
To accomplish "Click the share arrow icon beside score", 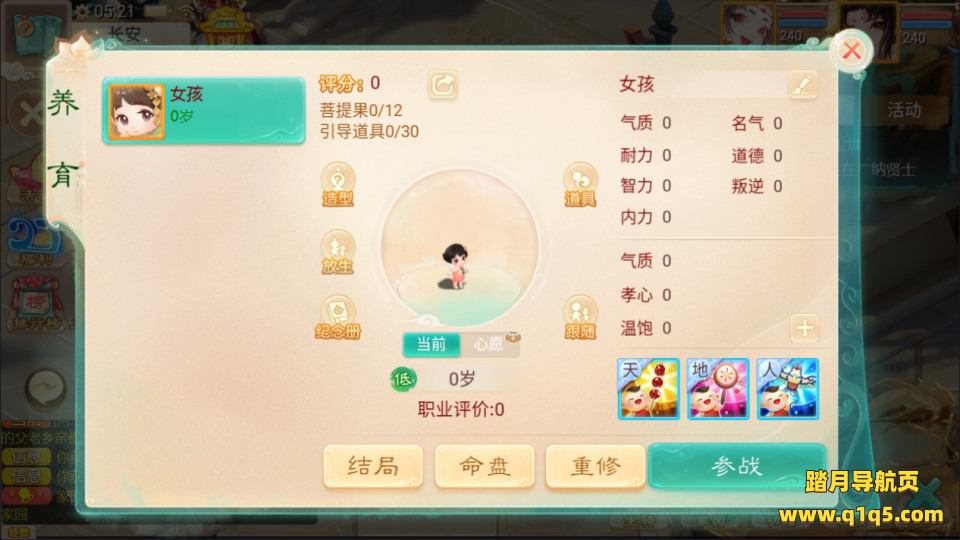I will [x=443, y=85].
